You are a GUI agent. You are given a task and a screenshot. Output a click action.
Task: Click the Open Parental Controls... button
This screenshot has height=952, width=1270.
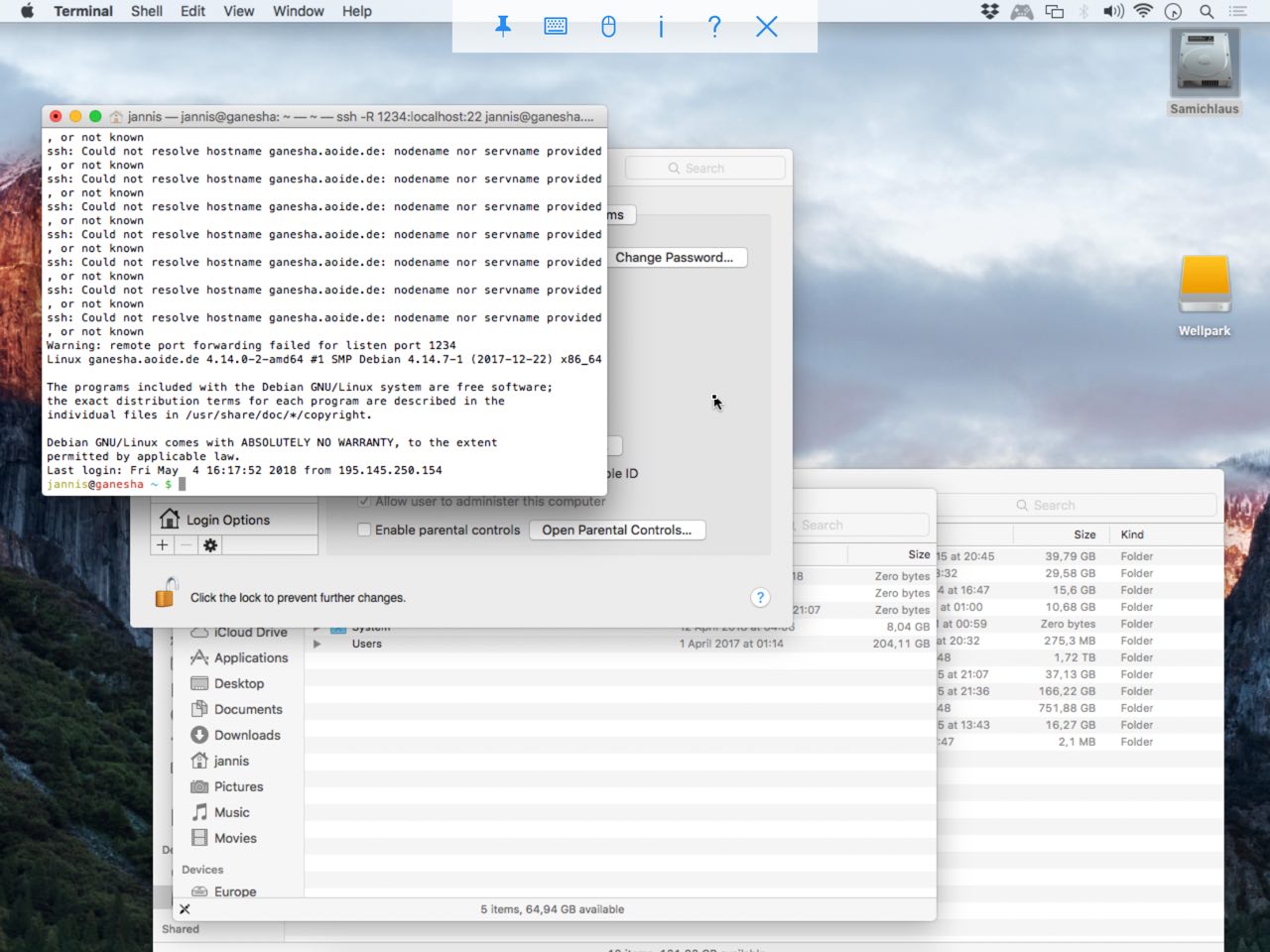[616, 530]
